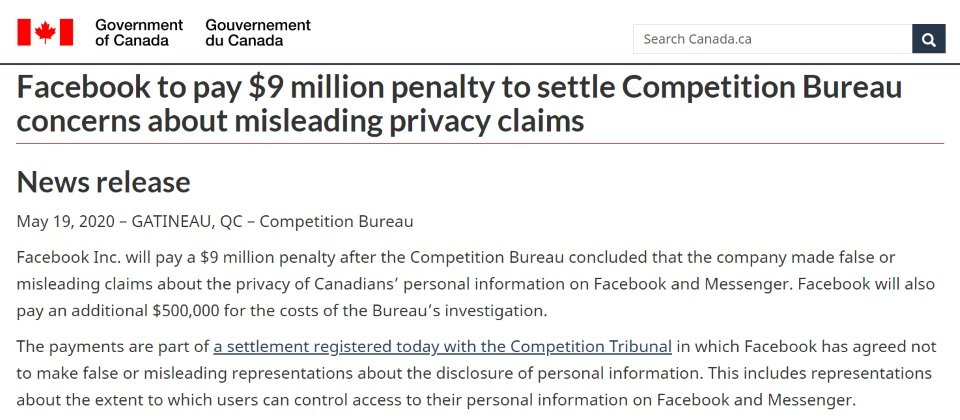This screenshot has width=960, height=420.
Task: Focus the Search Canada.ca field
Action: (x=772, y=39)
